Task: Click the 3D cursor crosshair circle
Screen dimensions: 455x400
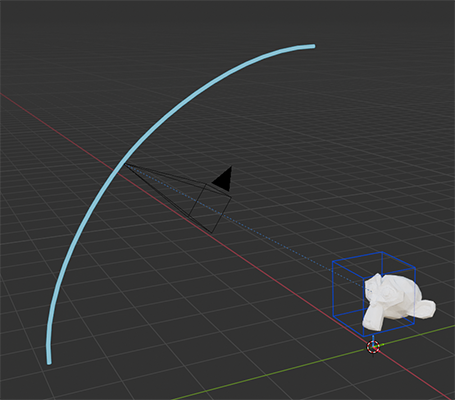Action: tap(373, 347)
